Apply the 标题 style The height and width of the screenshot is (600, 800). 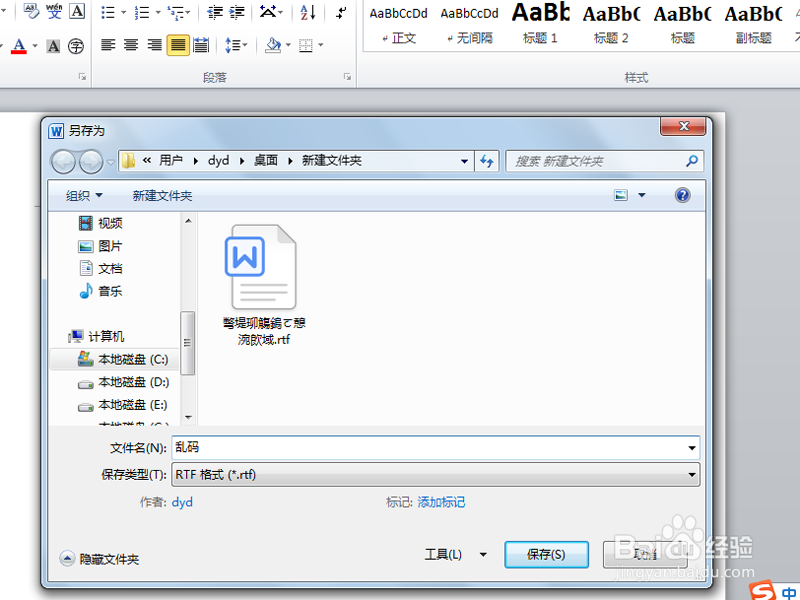[x=682, y=24]
